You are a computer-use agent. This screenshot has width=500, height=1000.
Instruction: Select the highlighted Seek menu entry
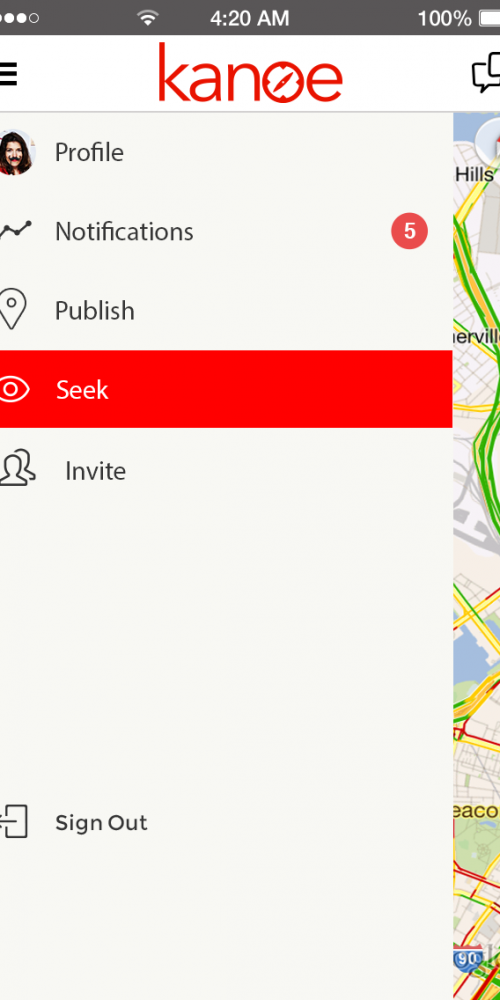226,389
